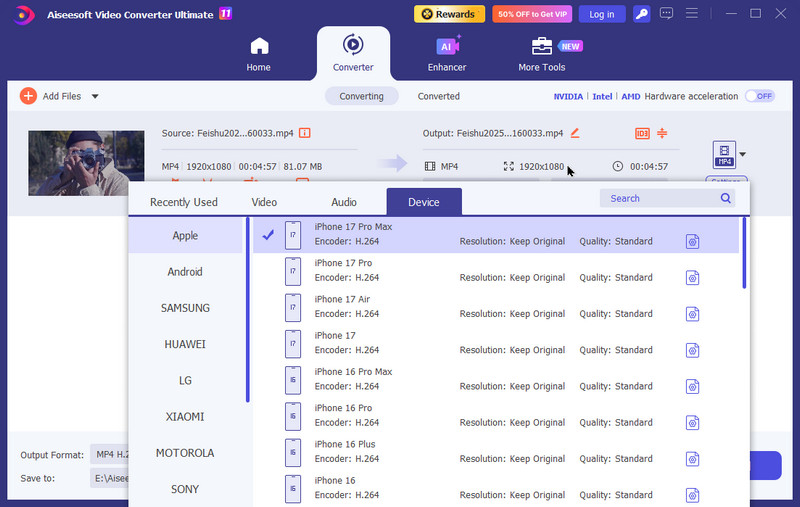The height and width of the screenshot is (507, 800).
Task: Open the MP4 output format dropdown arrow
Action: pyautogui.click(x=742, y=154)
